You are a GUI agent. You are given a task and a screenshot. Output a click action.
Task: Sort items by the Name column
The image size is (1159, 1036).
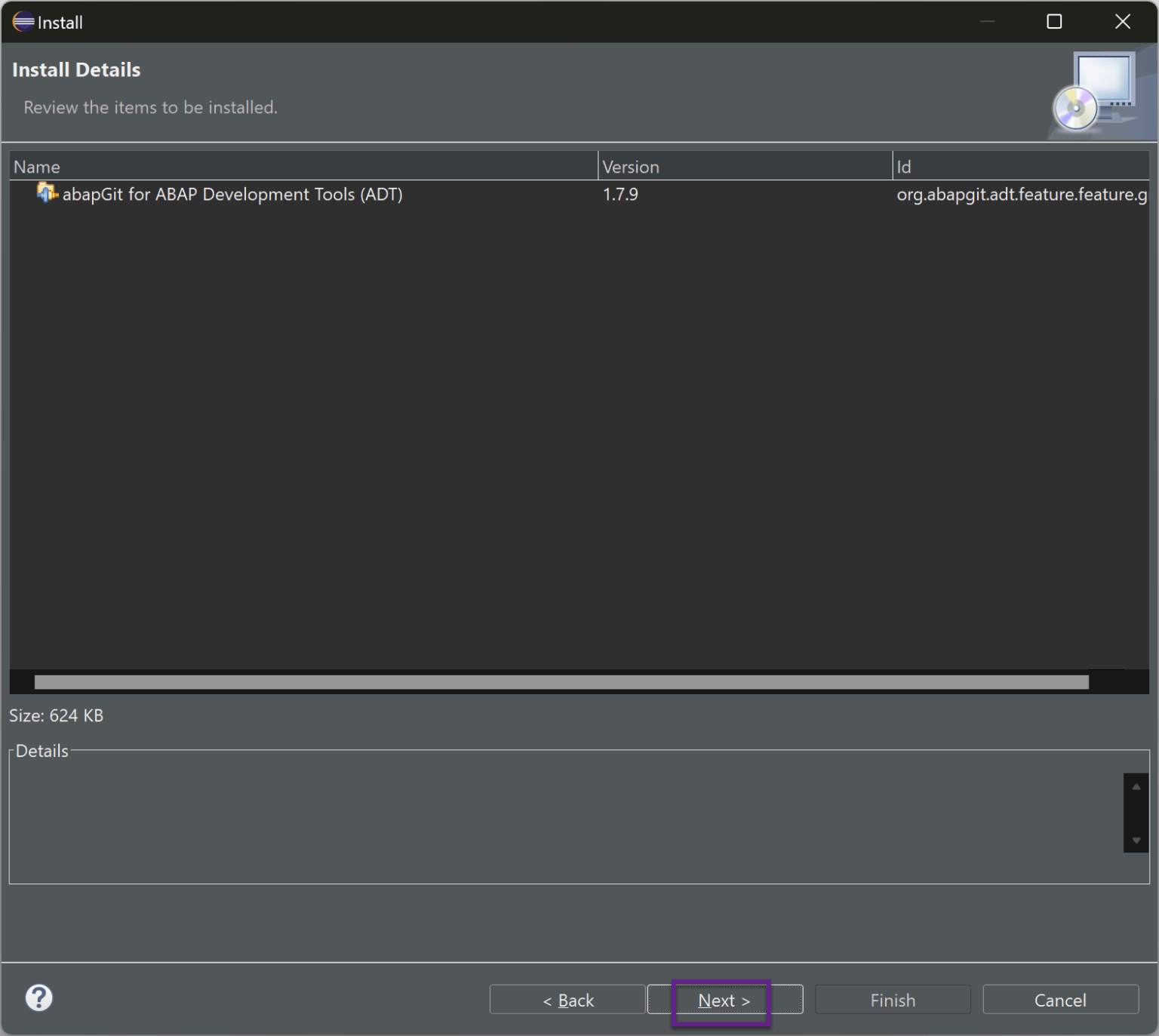(x=302, y=166)
